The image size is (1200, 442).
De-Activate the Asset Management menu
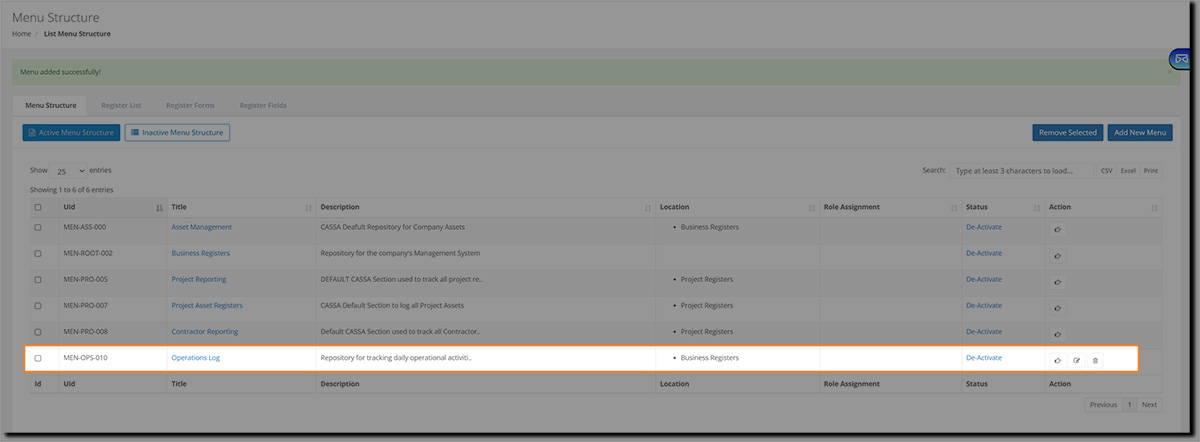984,227
